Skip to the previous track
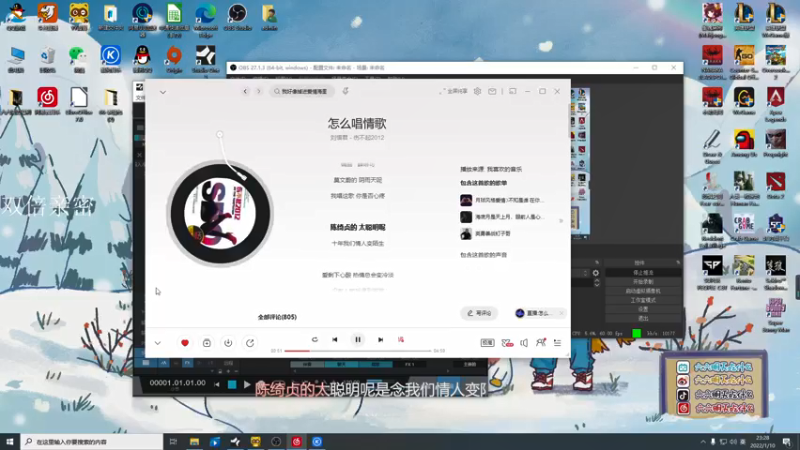Viewport: 800px width, 450px height. [335, 339]
